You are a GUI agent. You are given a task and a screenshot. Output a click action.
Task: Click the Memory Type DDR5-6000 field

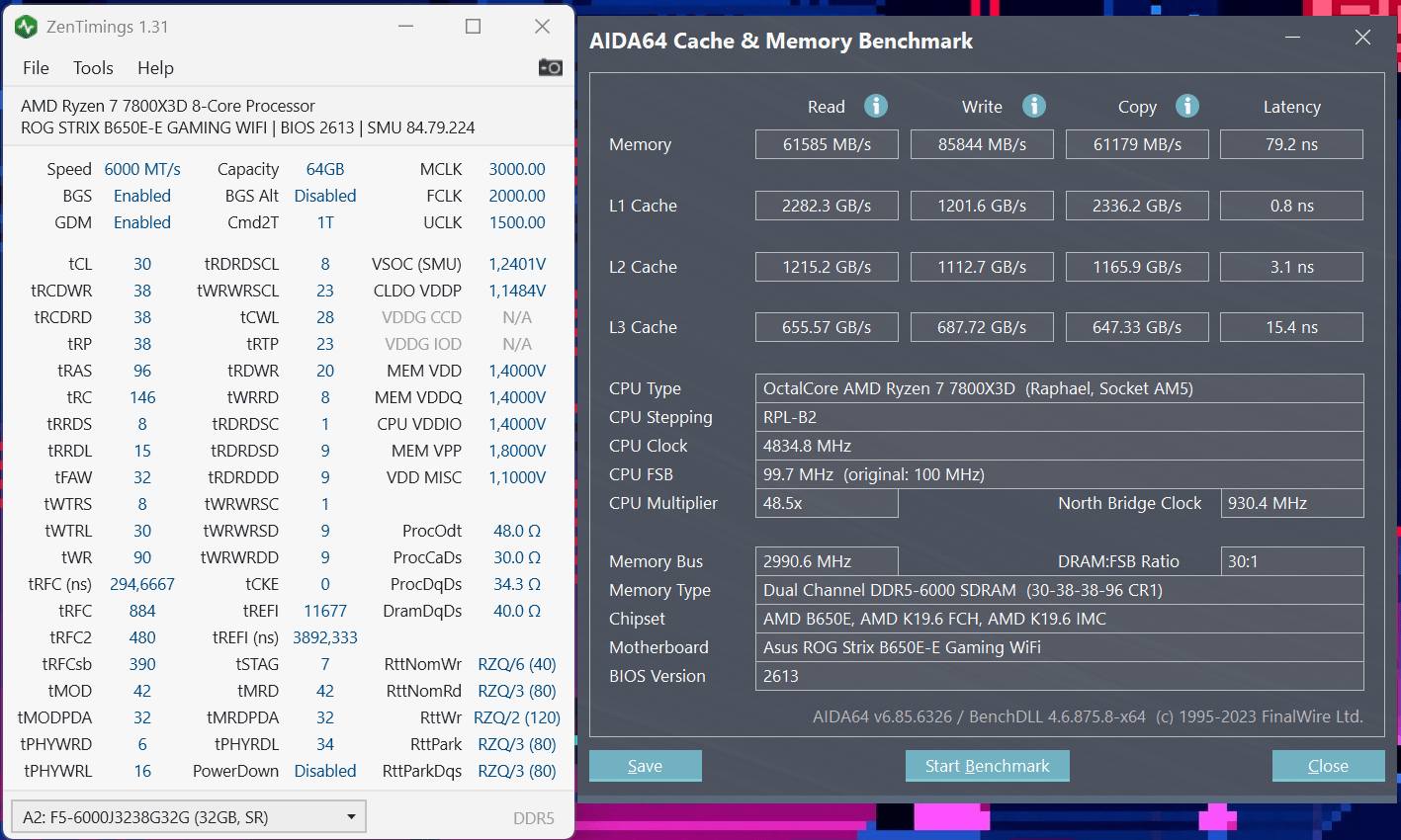[1060, 590]
